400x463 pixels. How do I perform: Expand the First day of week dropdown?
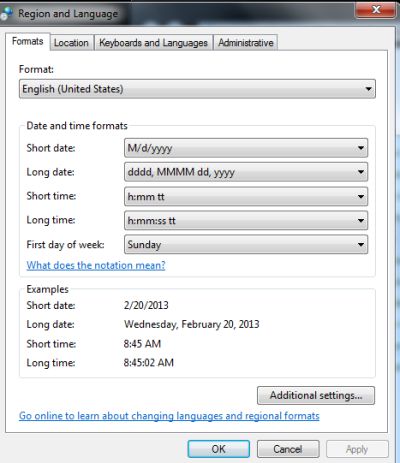pos(246,244)
